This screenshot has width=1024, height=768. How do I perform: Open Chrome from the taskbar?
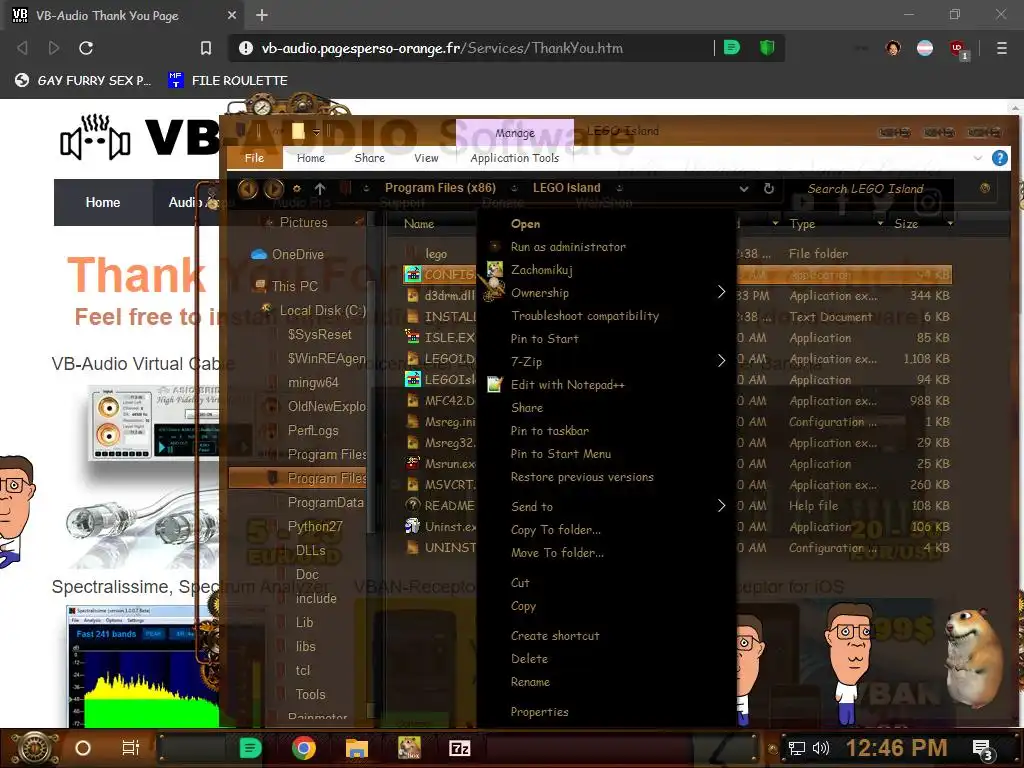[x=304, y=748]
